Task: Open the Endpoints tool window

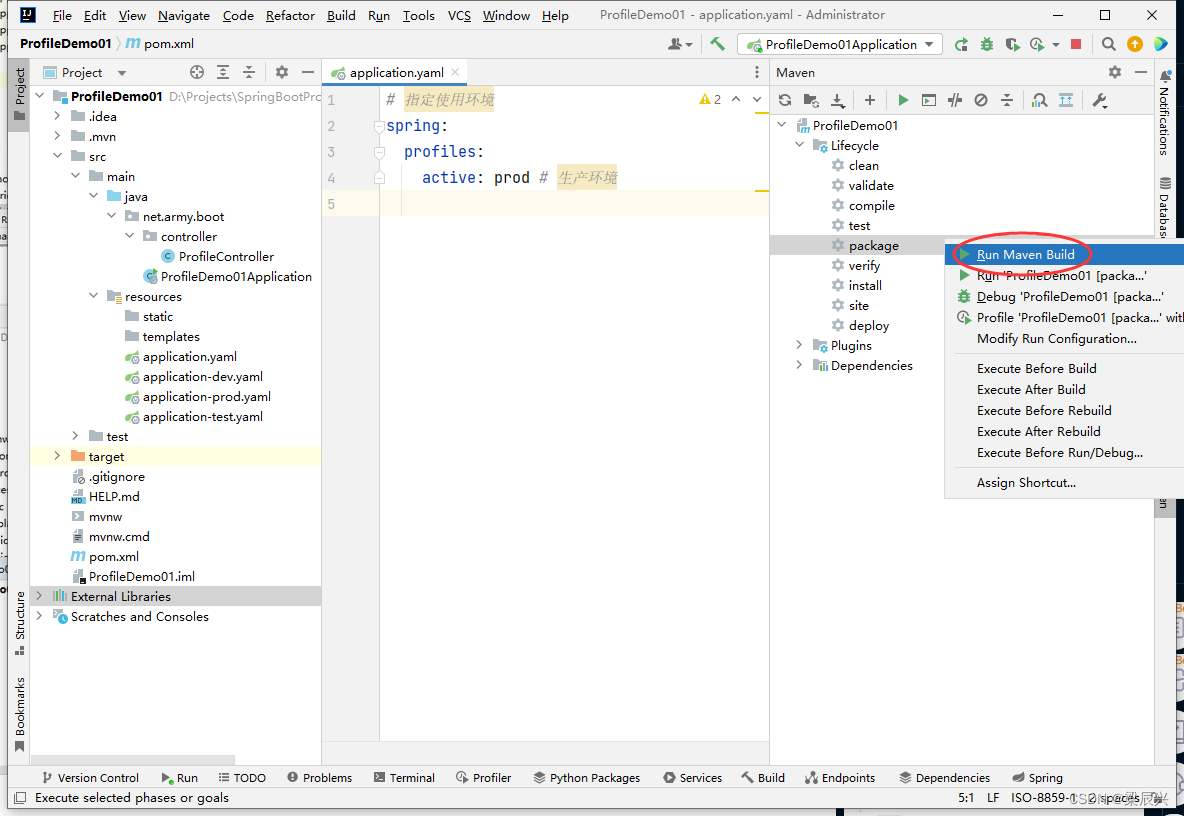Action: tap(840, 778)
